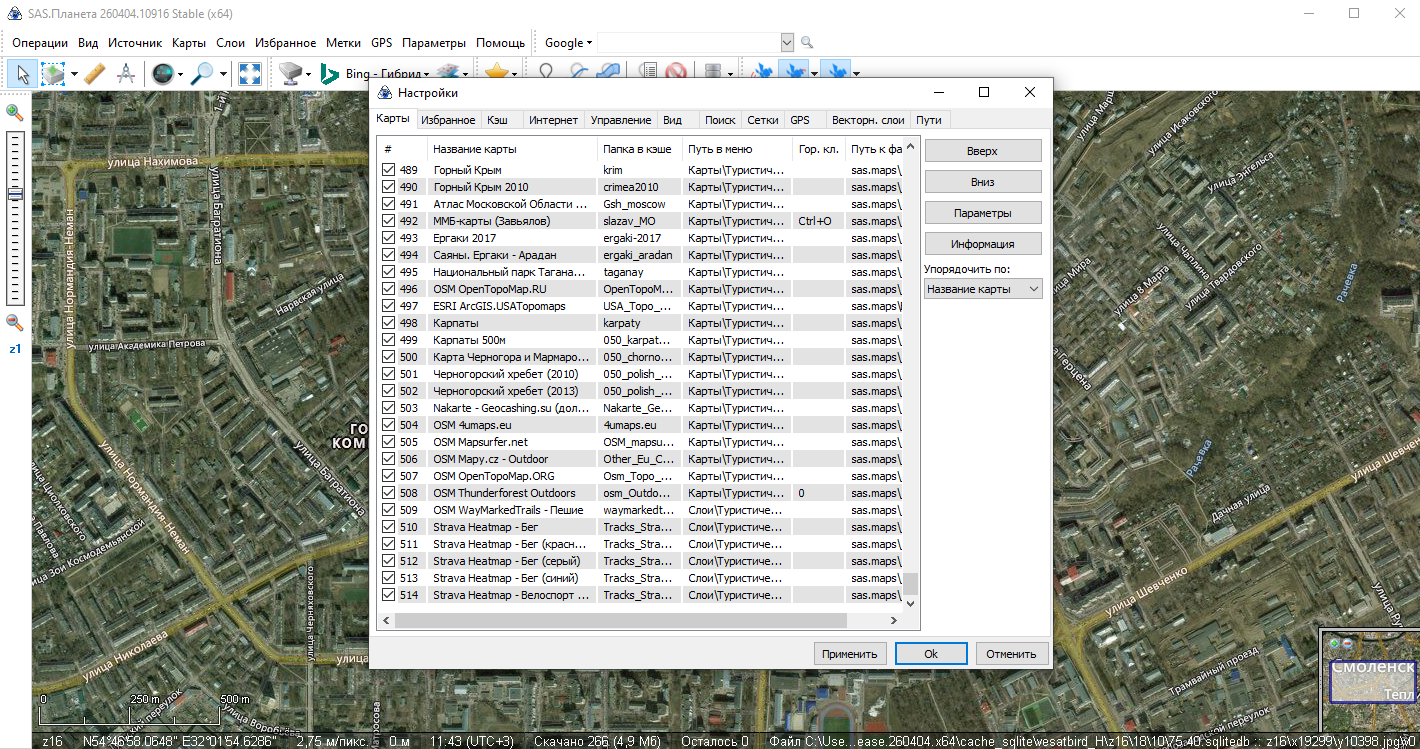This screenshot has width=1420, height=749.
Task: Click the zoom level slider on left side
Action: point(15,195)
